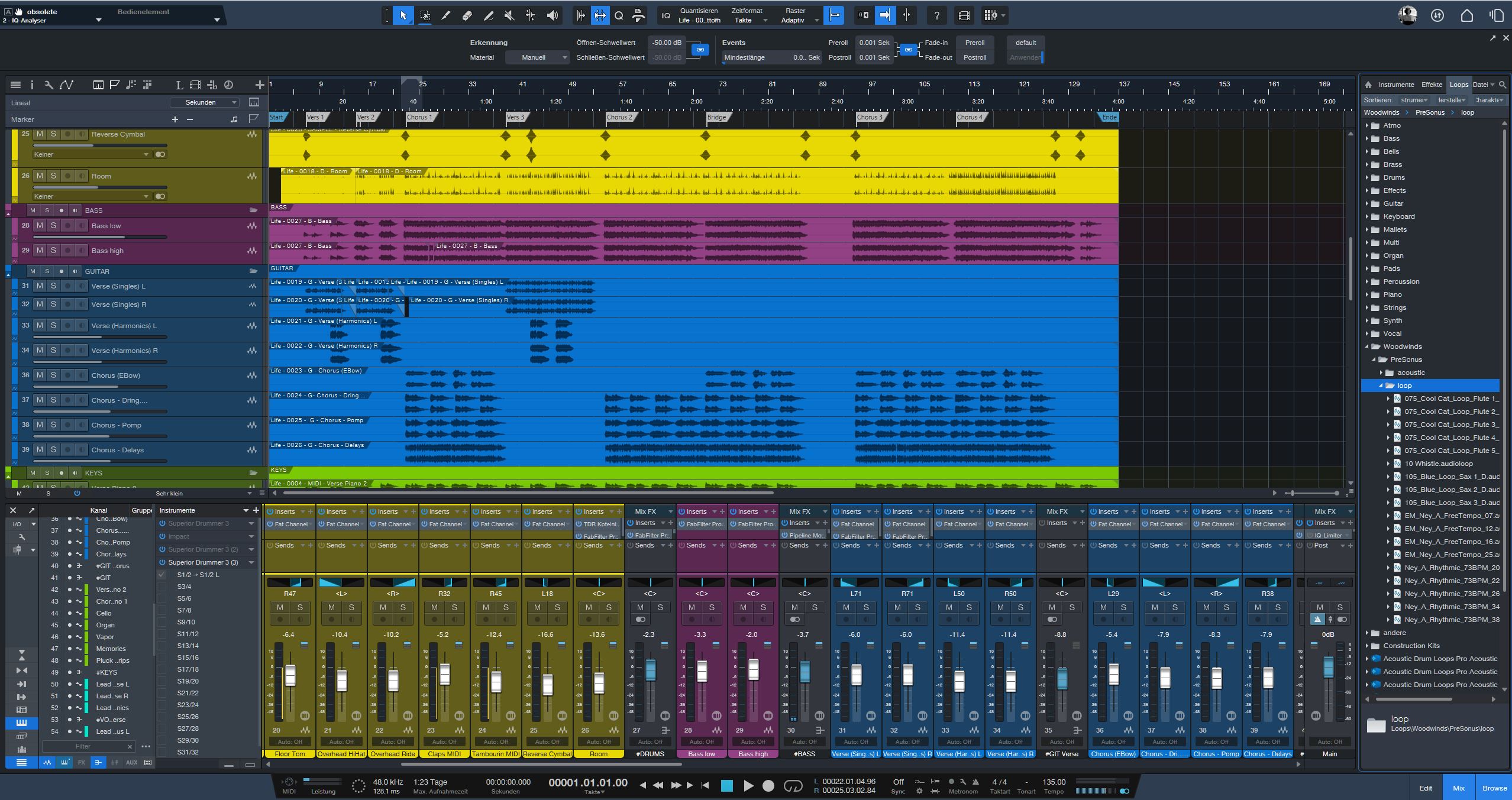Adjust Bass low track volume slider

click(x=99, y=238)
